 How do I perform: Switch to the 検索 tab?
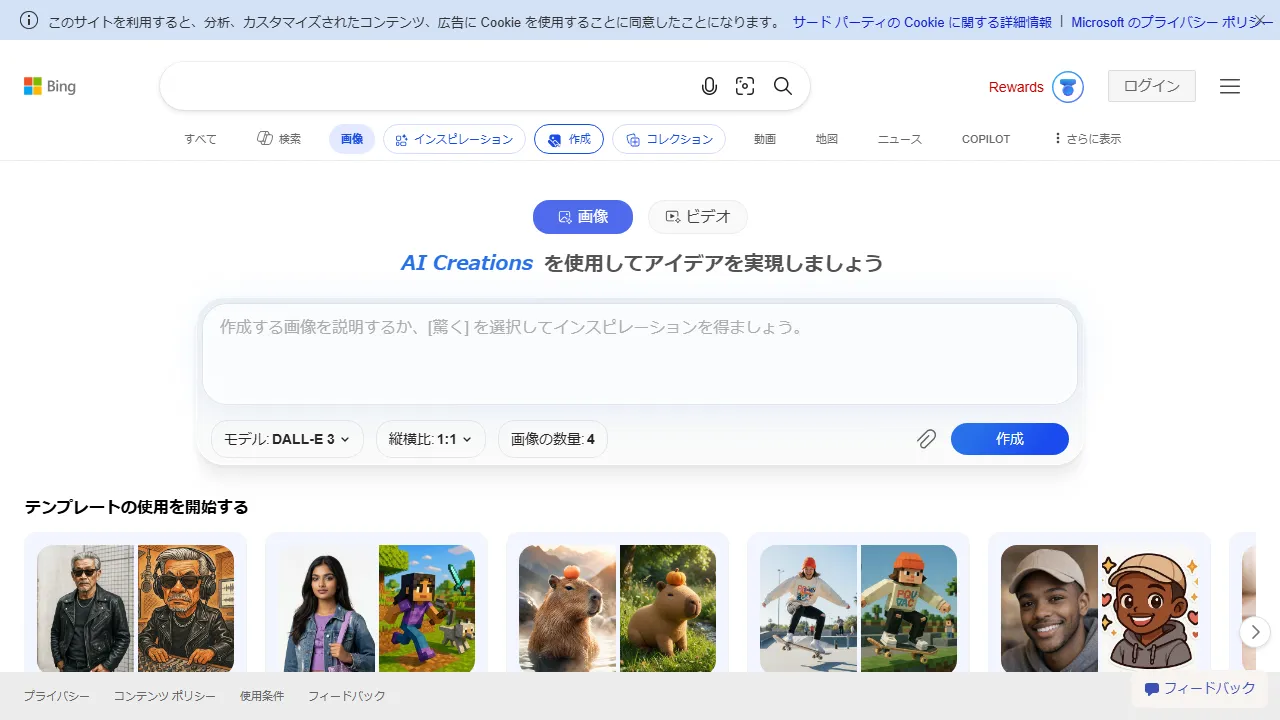tap(280, 139)
